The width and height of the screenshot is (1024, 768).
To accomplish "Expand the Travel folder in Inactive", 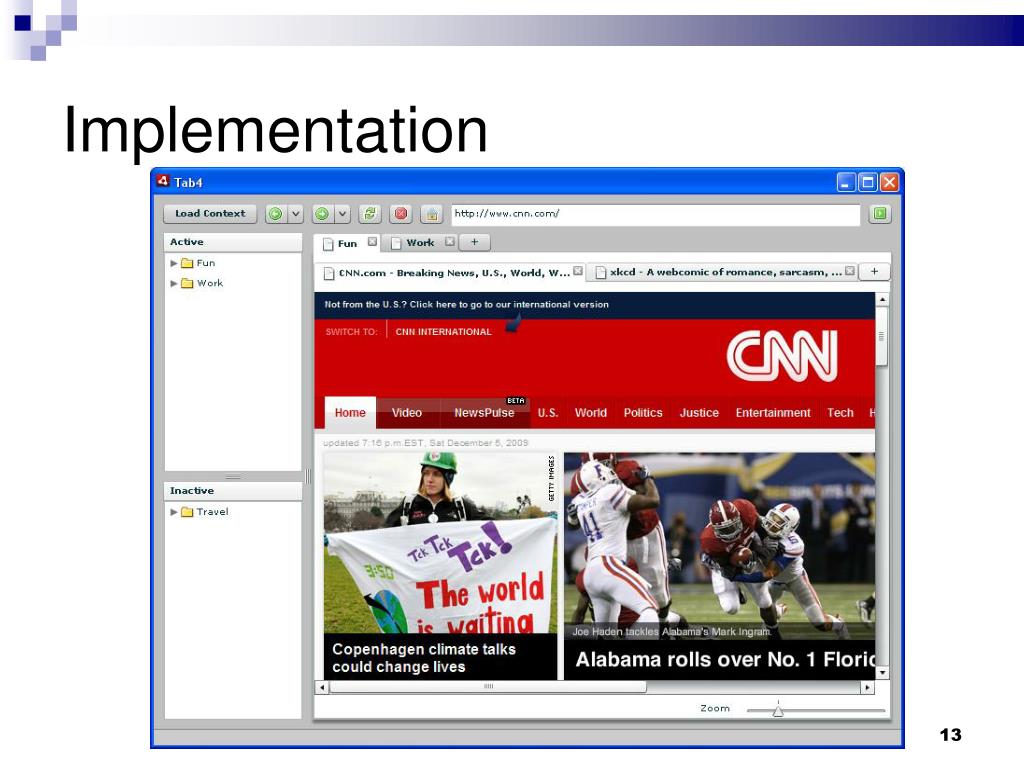I will point(174,512).
